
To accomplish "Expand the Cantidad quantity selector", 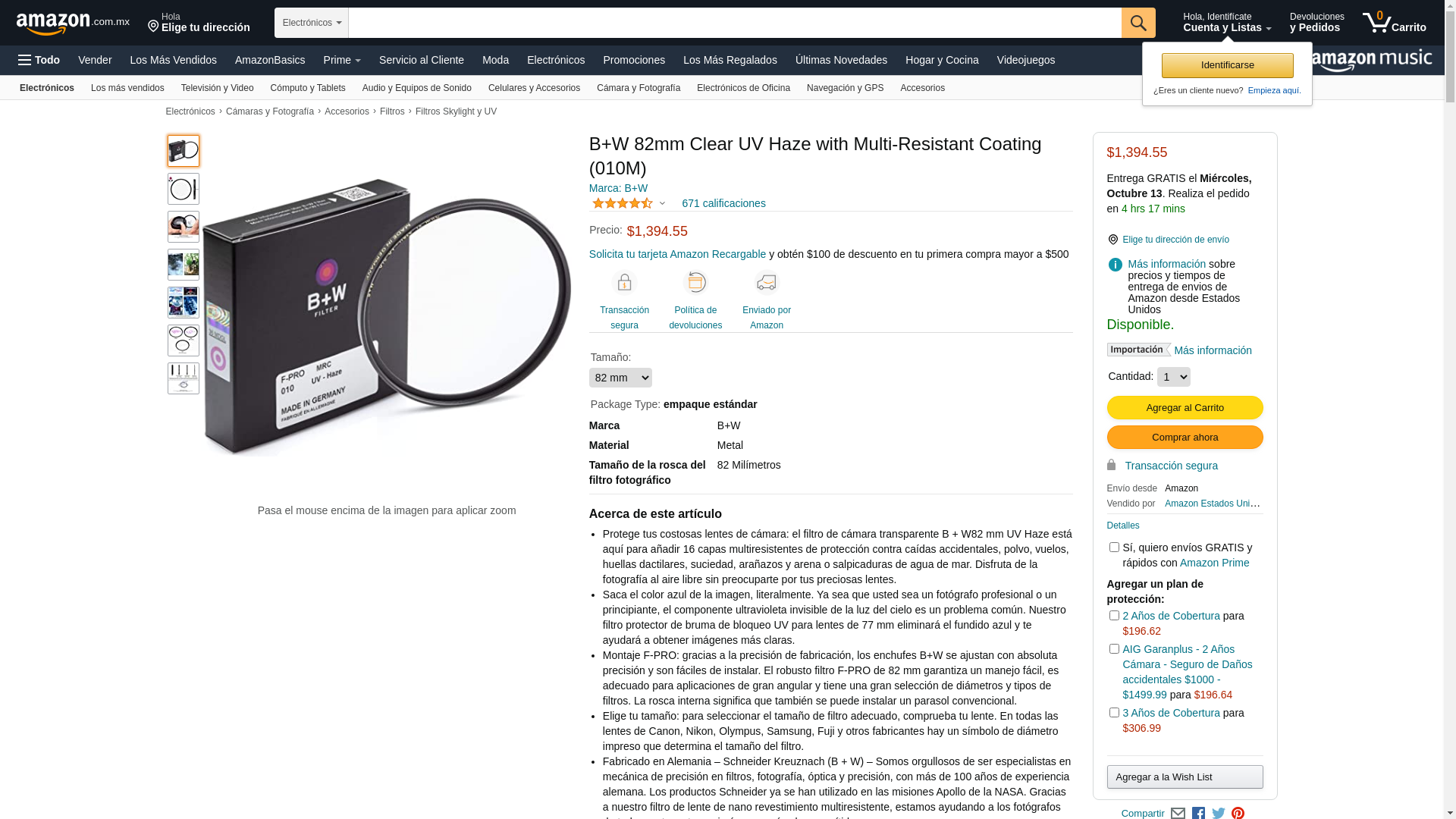I will click(1173, 377).
